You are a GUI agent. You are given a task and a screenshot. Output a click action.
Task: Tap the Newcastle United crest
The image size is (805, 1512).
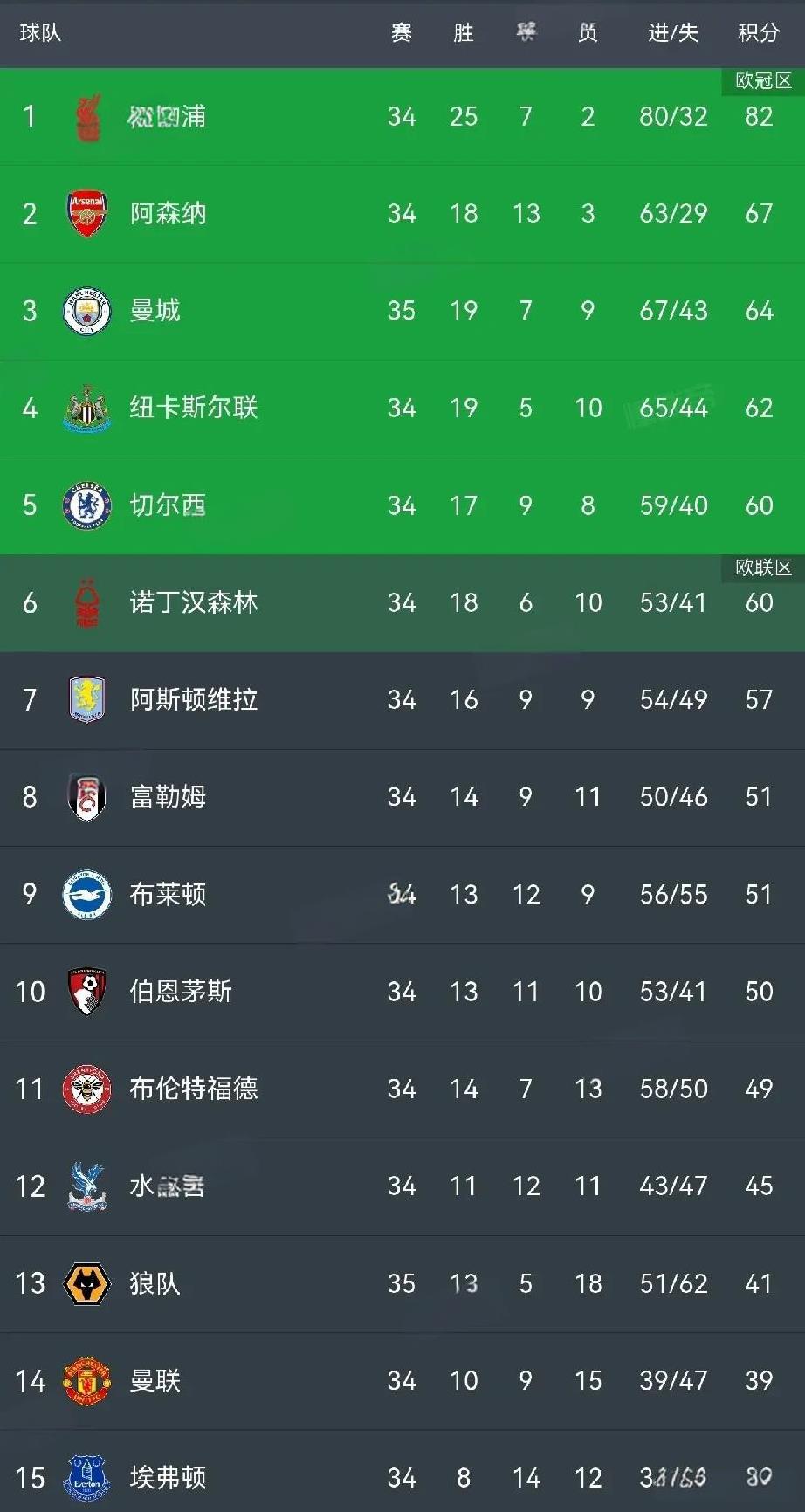(86, 409)
